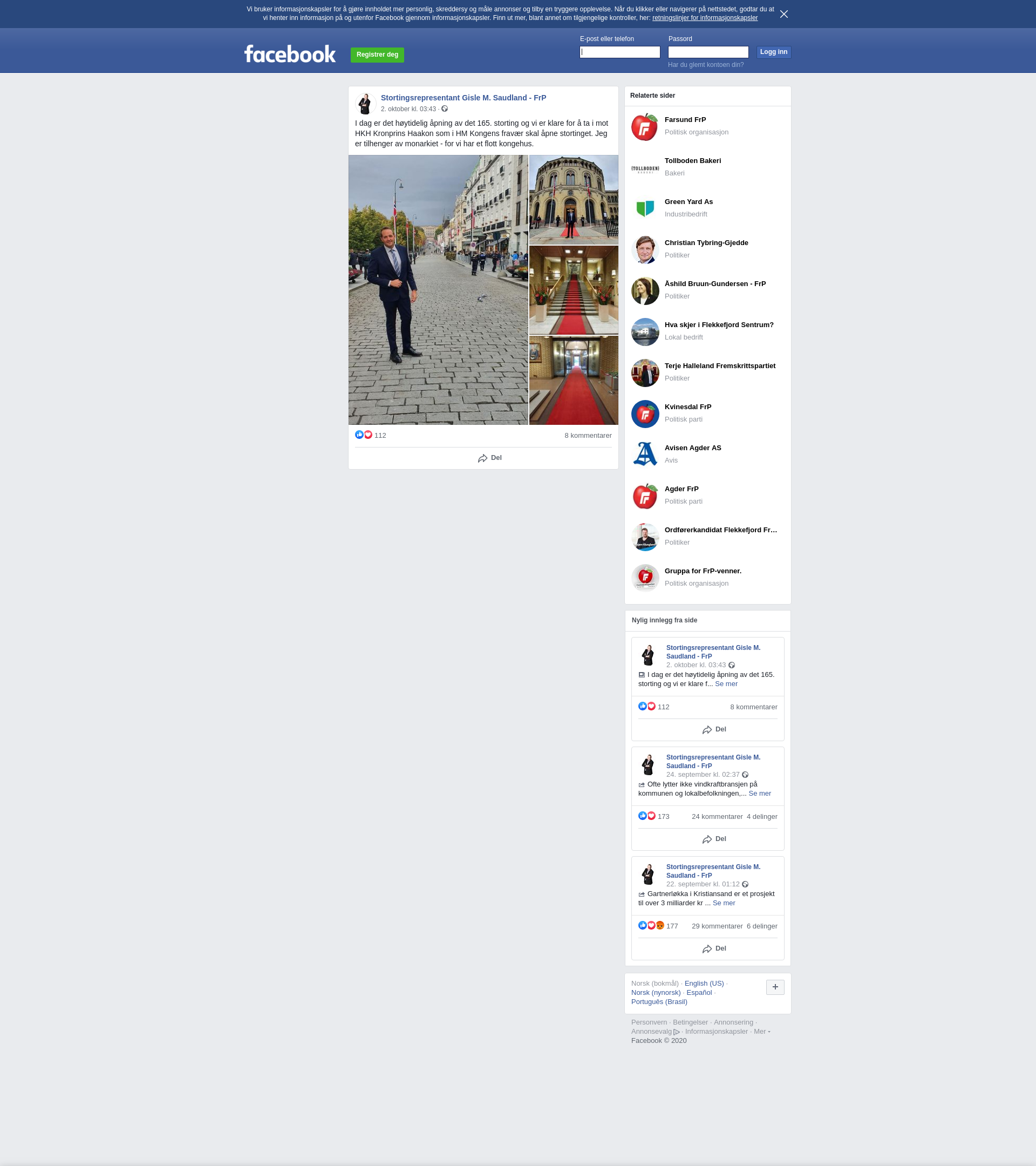
Task: Click the Registrer deg button
Action: 378,55
